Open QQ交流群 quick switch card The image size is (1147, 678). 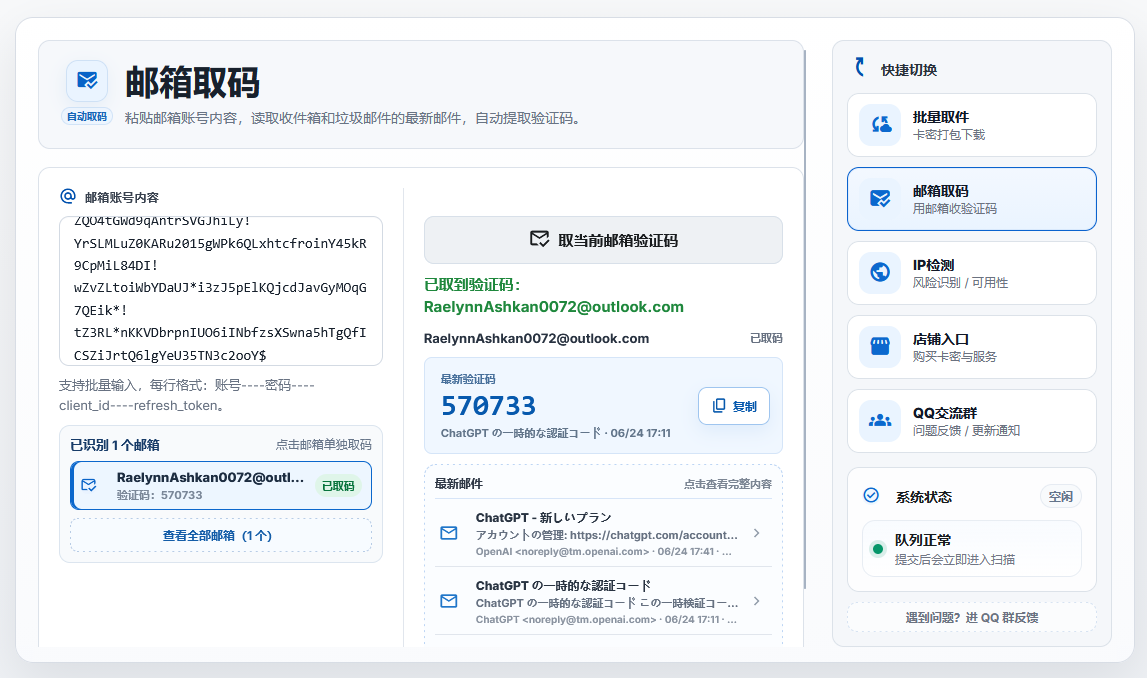point(971,421)
